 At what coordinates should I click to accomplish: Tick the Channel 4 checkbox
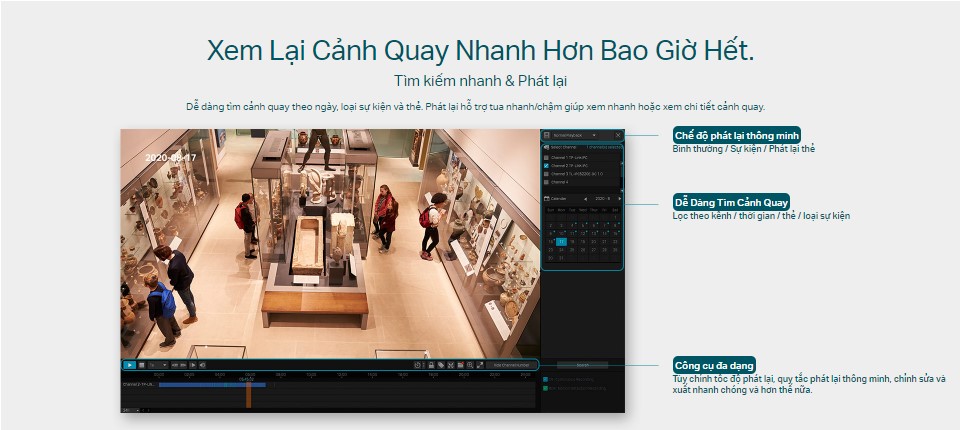click(x=546, y=182)
